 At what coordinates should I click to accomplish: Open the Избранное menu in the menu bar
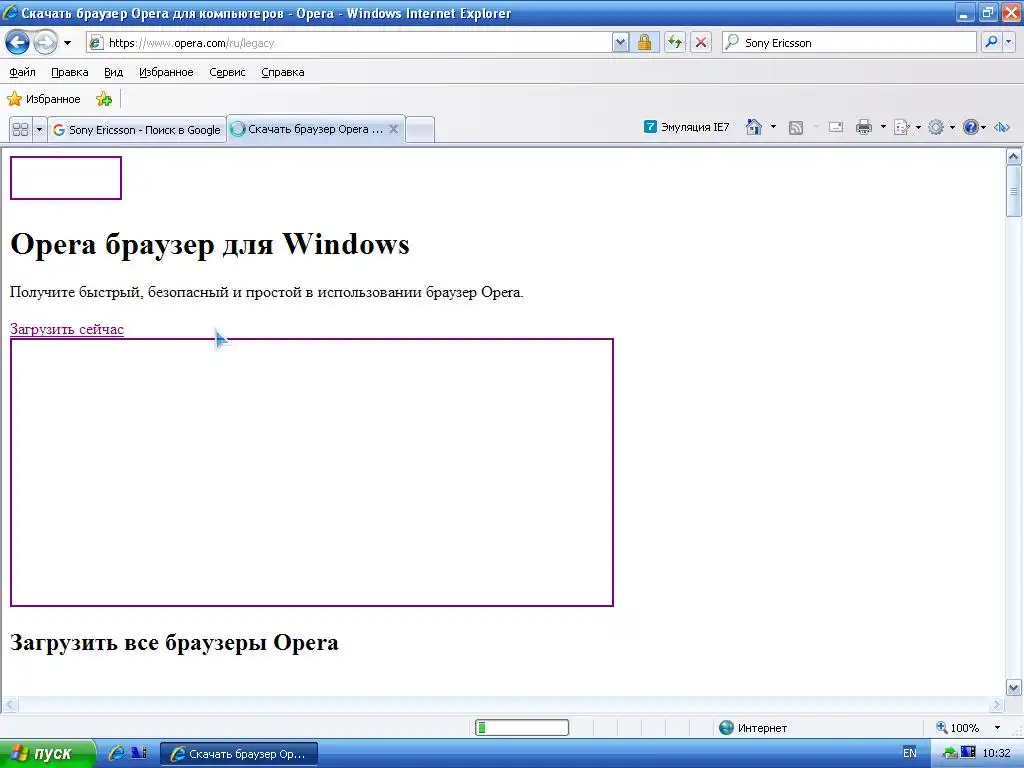click(x=166, y=72)
